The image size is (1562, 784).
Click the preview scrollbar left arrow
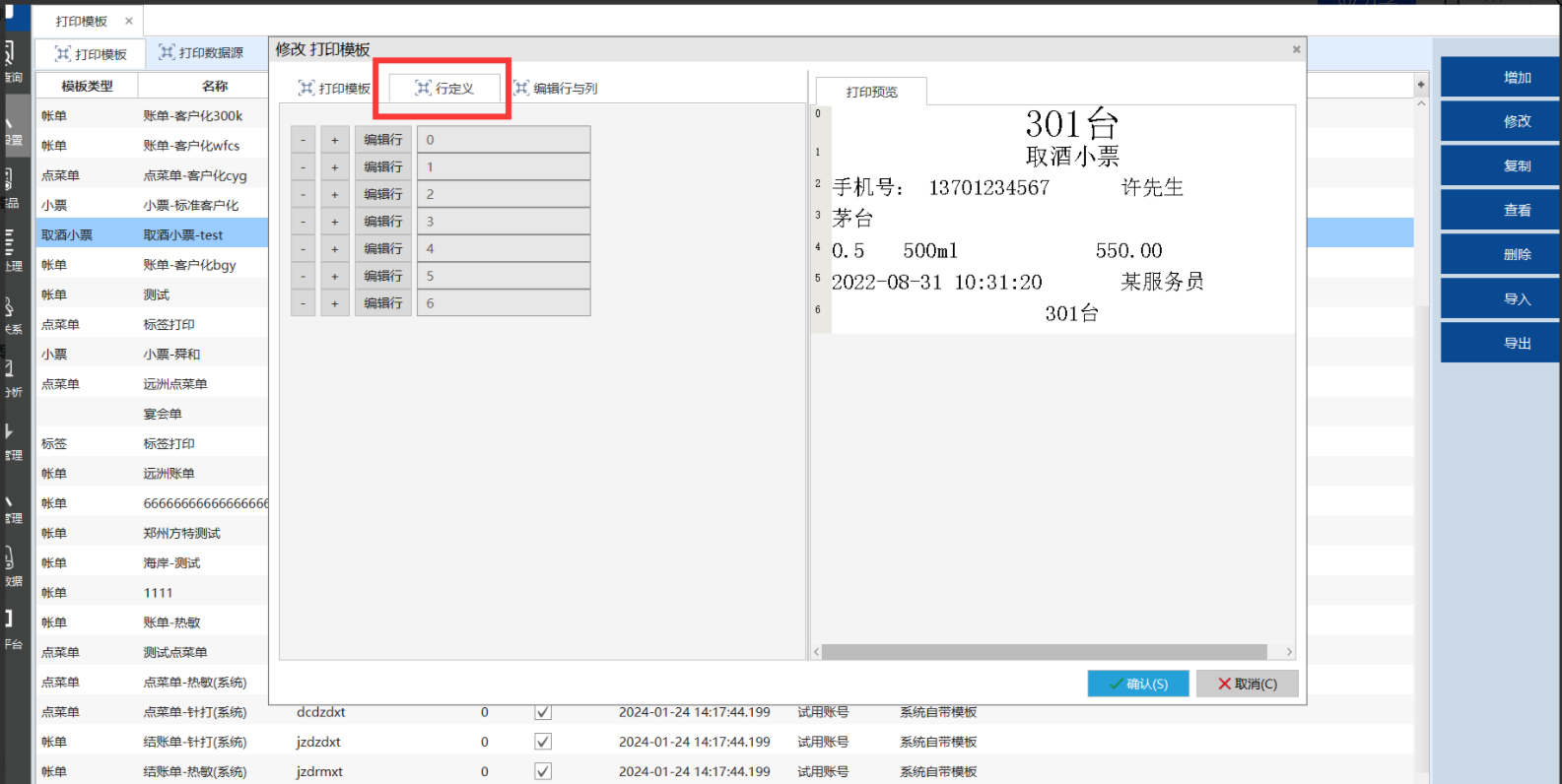[x=816, y=652]
